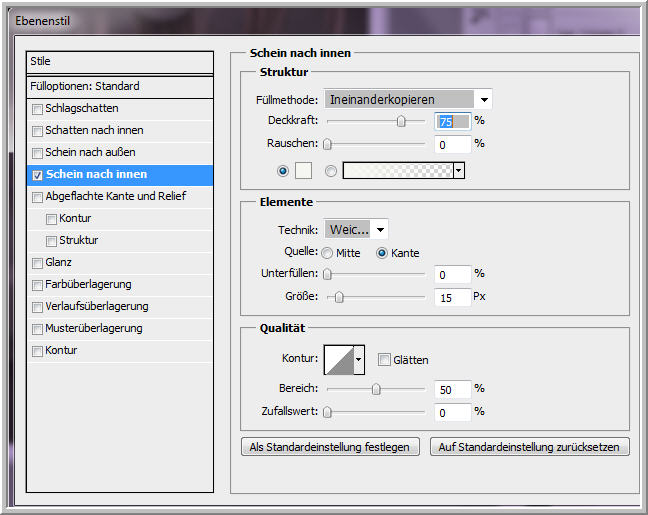Open the Schein nach außen settings
Screen dimensions: 648x515
[x=120, y=153]
